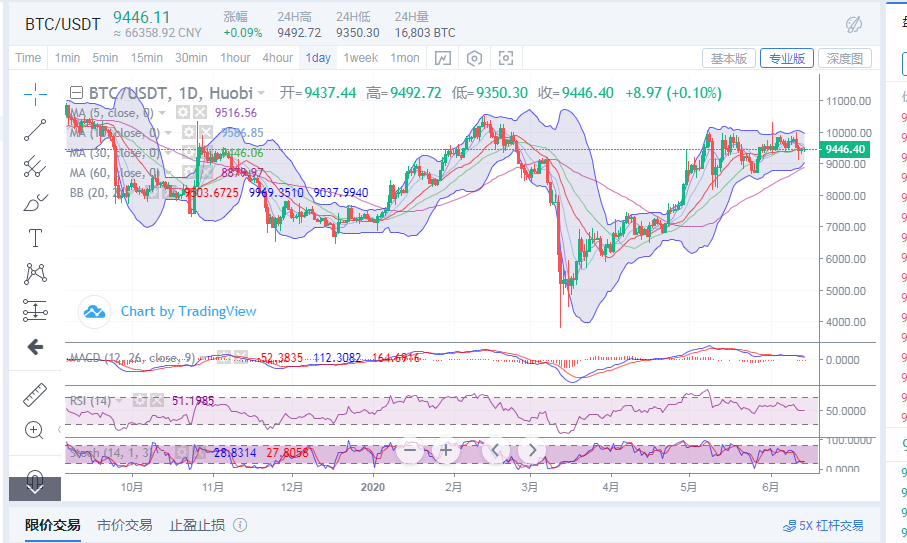Image resolution: width=907 pixels, height=543 pixels.
Task: Select the ruler measure tool
Action: coord(35,394)
